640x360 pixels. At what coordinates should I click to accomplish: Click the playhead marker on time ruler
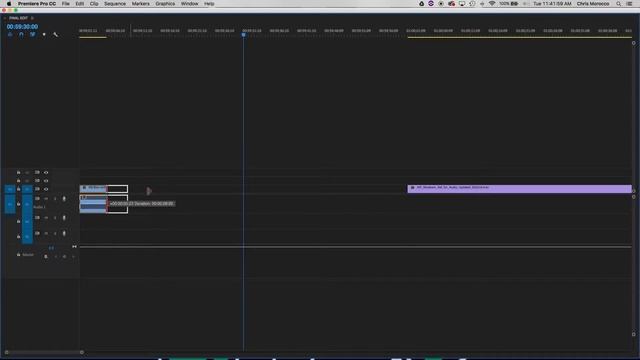(x=243, y=35)
